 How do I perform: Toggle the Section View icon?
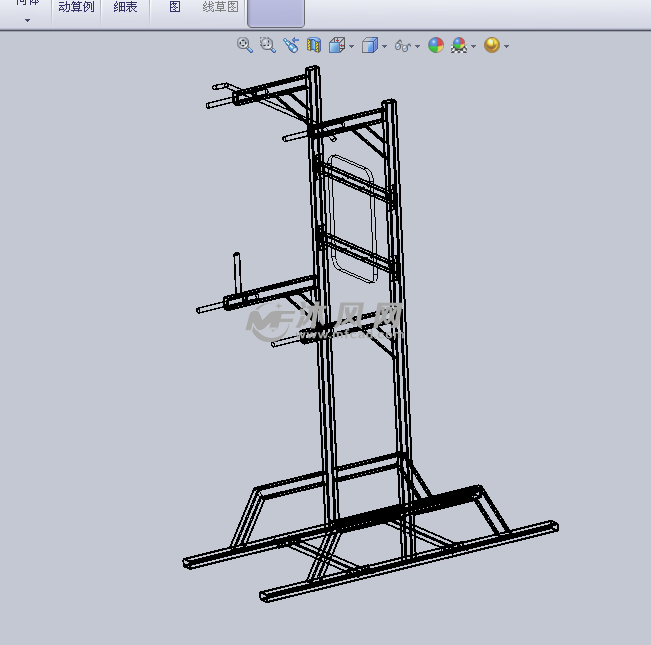(314, 45)
